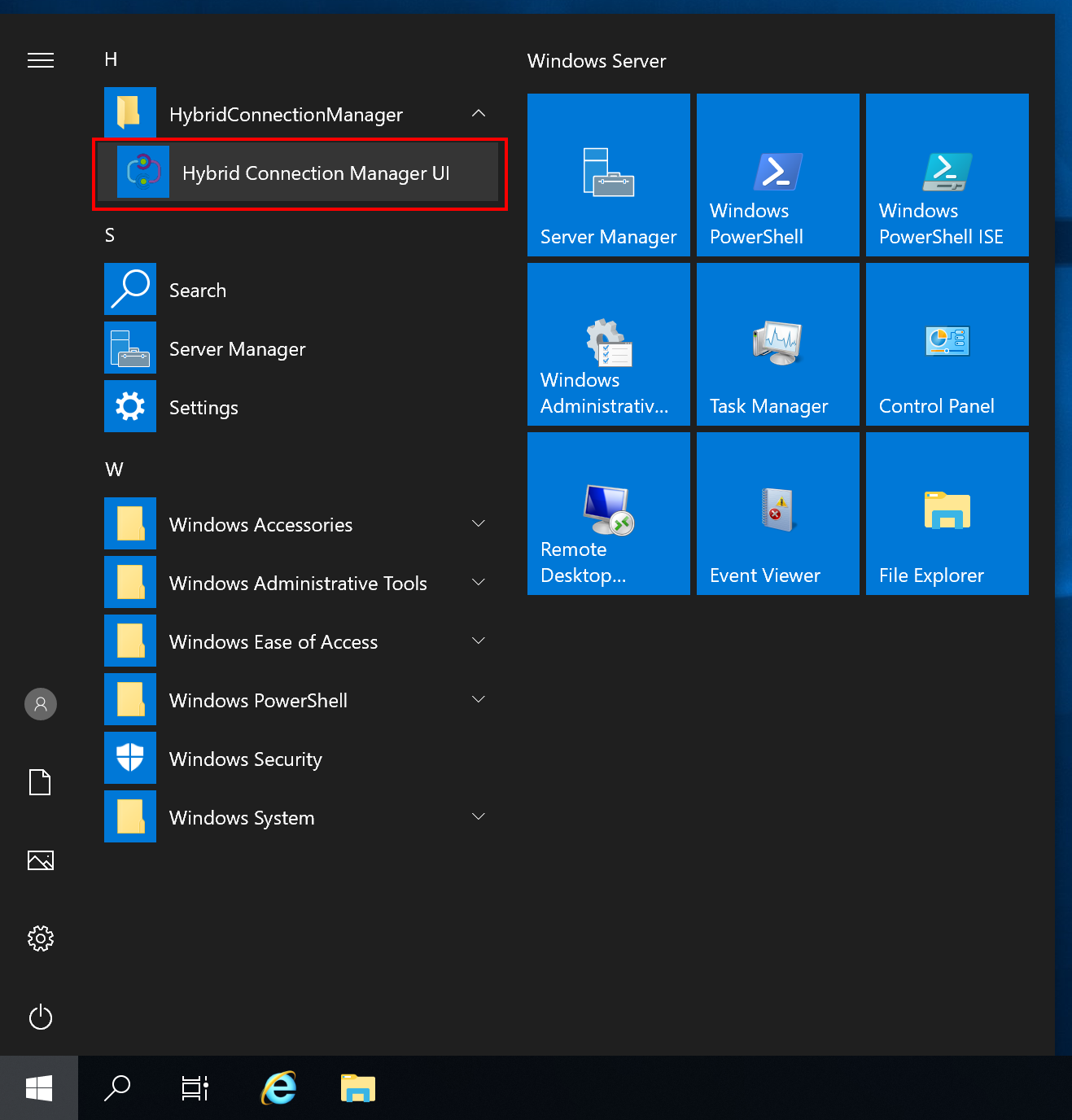Viewport: 1072px width, 1120px height.
Task: Expand the Windows Ease of Access chevron
Action: (x=479, y=641)
